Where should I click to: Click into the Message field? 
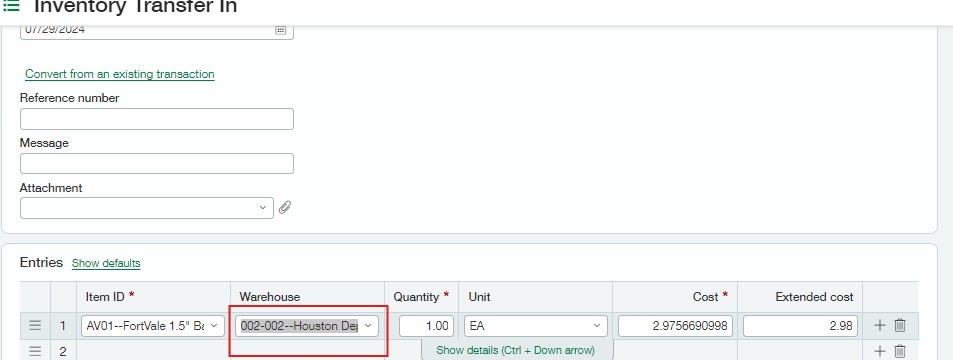(157, 164)
